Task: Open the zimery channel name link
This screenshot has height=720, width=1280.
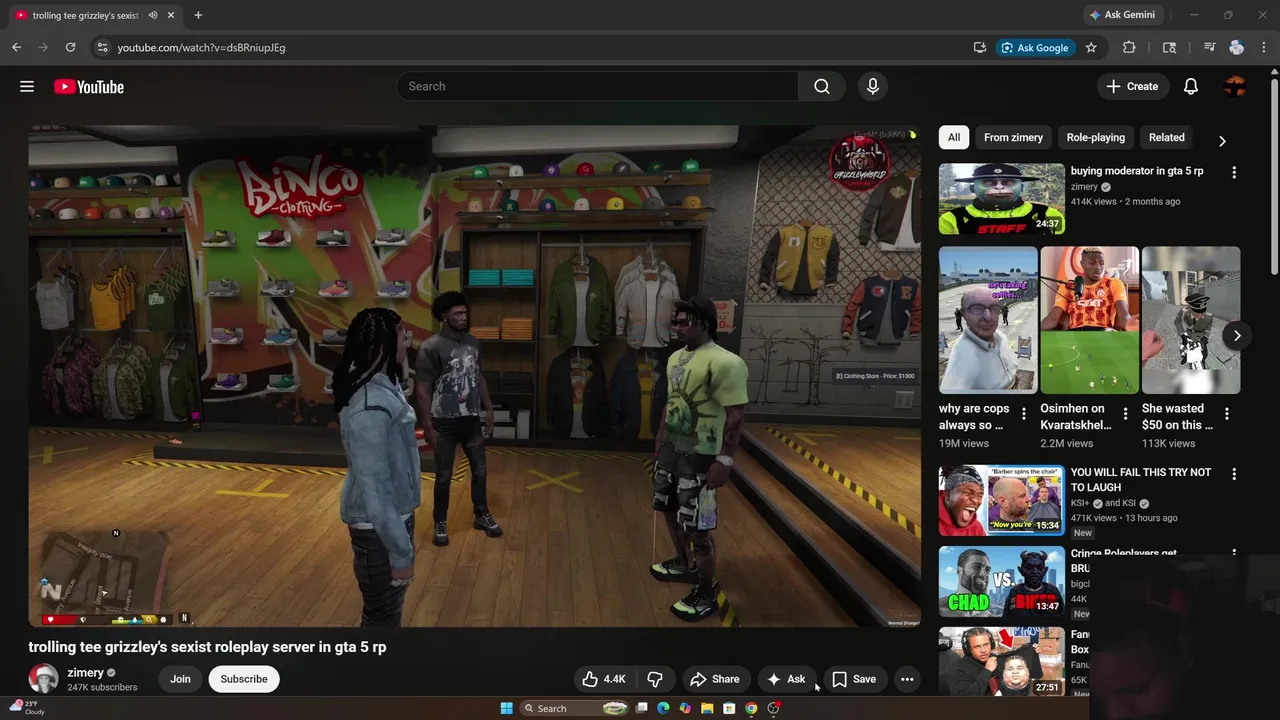Action: [x=85, y=673]
